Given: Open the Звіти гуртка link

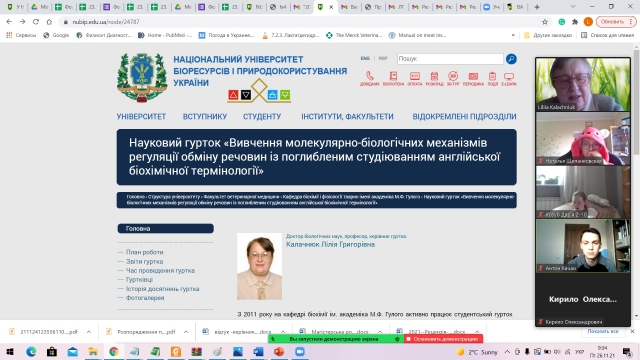Looking at the screenshot, I should [144, 262].
